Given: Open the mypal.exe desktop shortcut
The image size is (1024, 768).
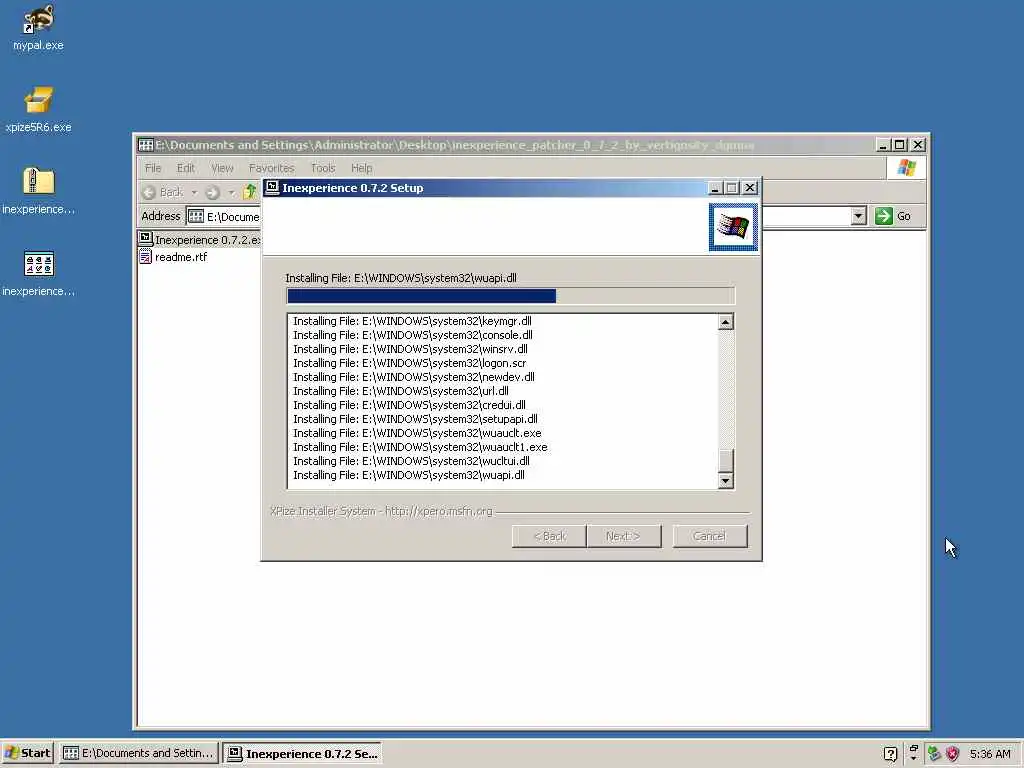Looking at the screenshot, I should pos(38,27).
